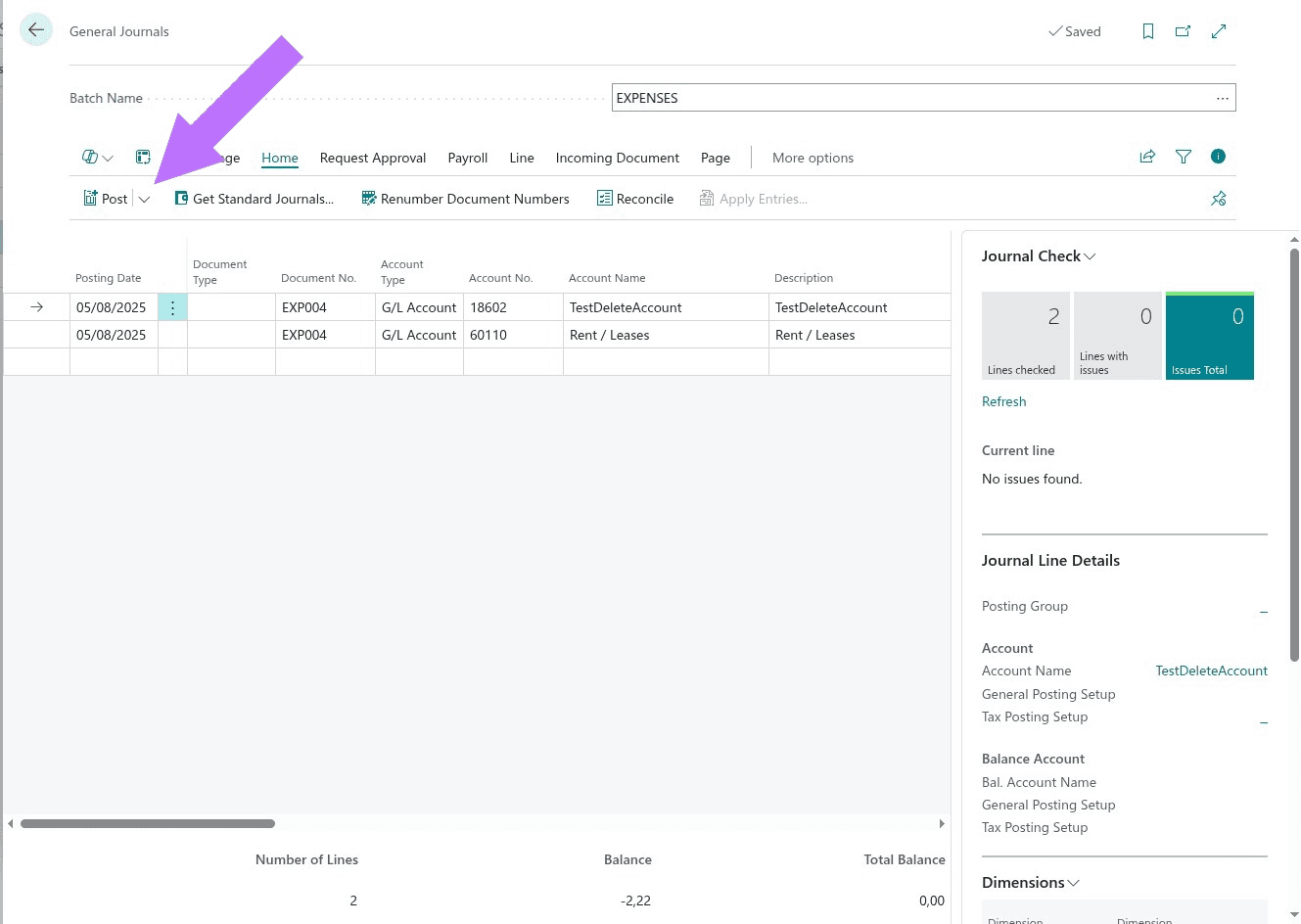Open Reconcile using its toolbar icon
Viewport: 1301px width, 924px height.
(605, 198)
